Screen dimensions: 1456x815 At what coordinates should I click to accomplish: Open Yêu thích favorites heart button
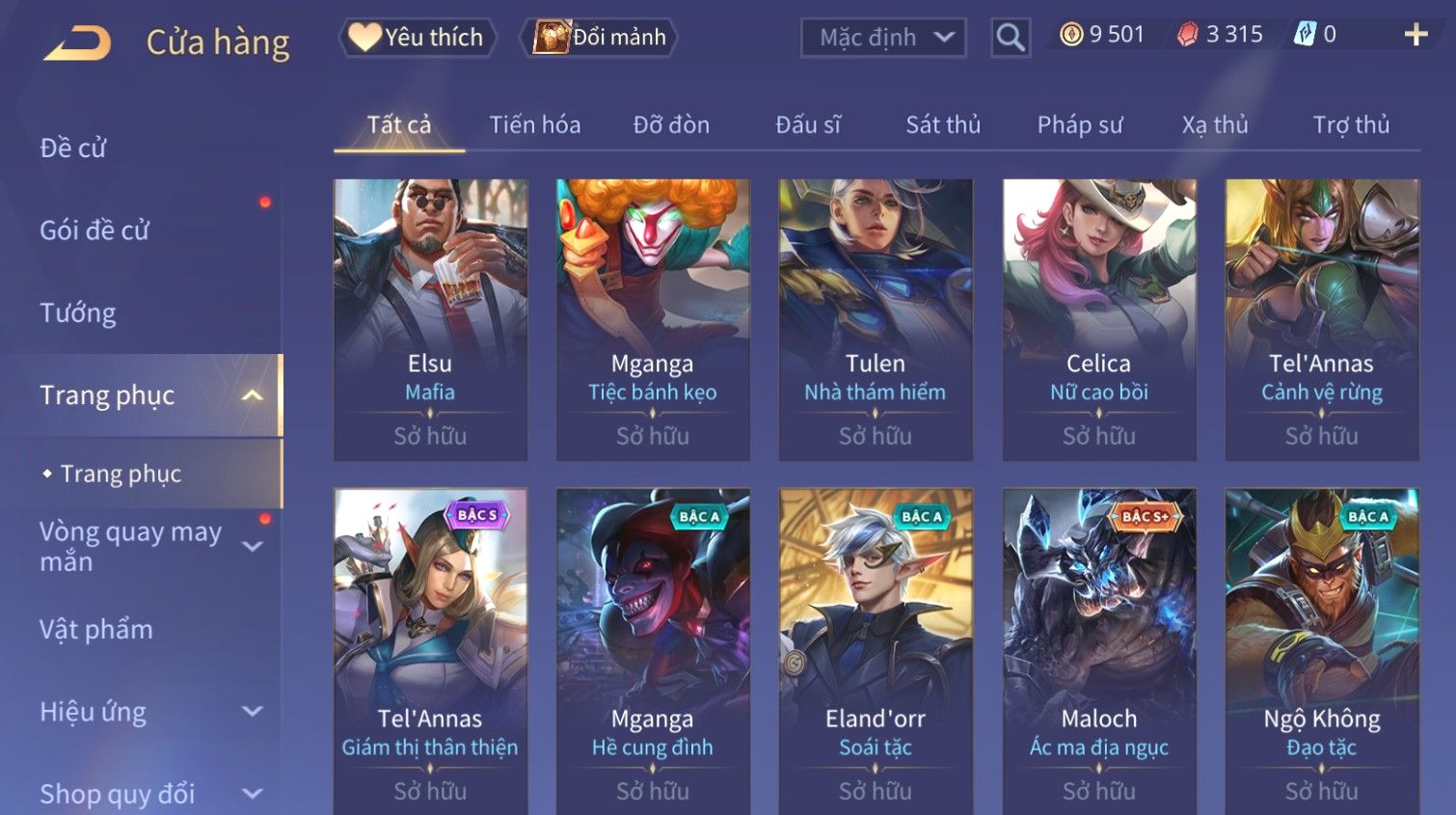(x=418, y=38)
